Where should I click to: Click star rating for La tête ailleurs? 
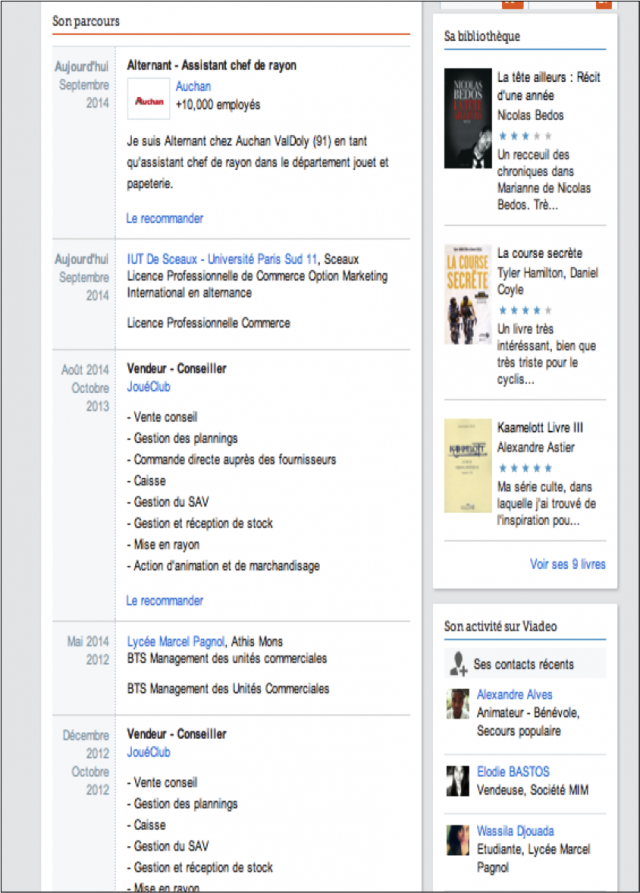(524, 135)
